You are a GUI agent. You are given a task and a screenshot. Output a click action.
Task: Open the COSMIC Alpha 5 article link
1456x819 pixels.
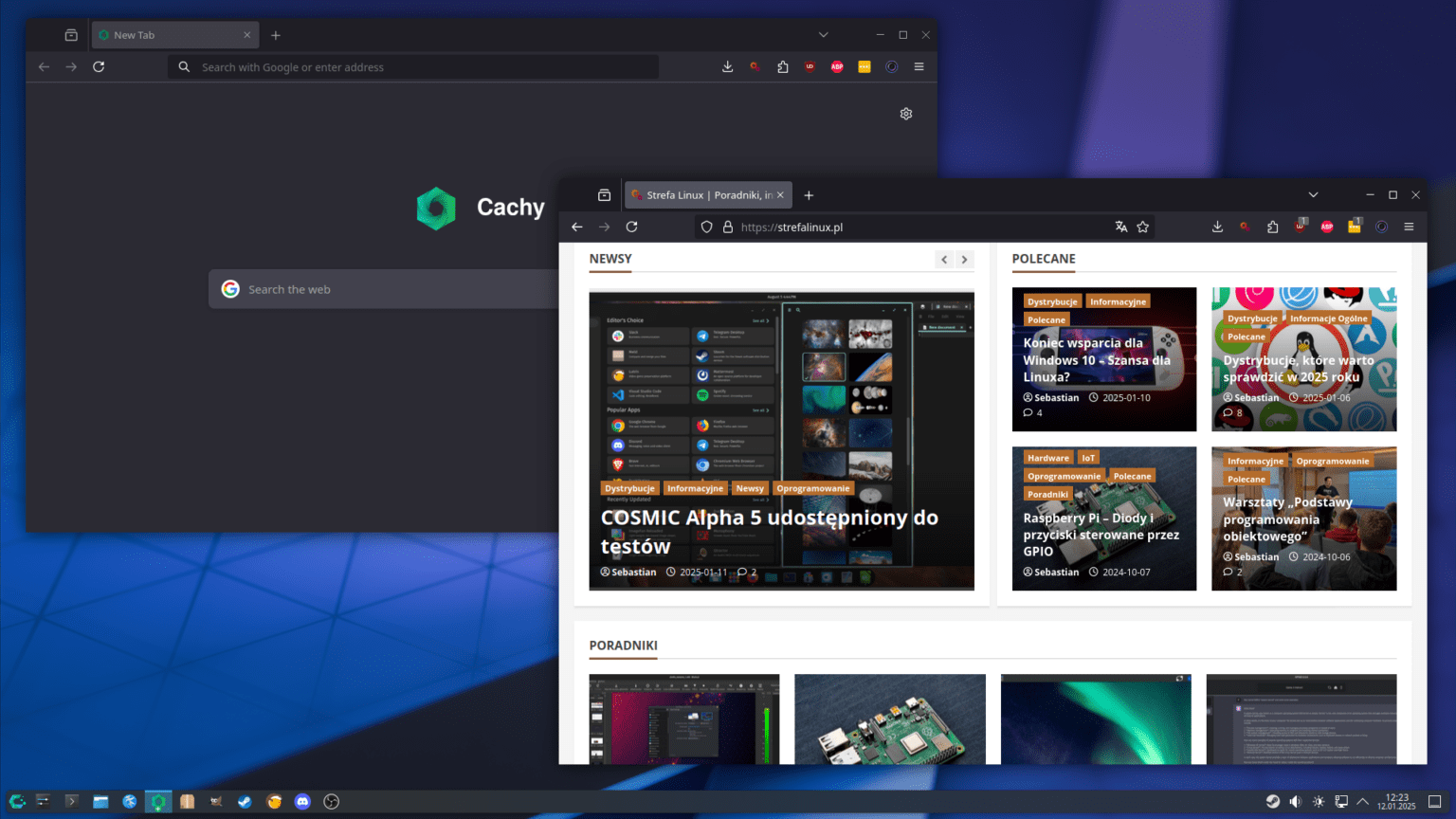[769, 531]
